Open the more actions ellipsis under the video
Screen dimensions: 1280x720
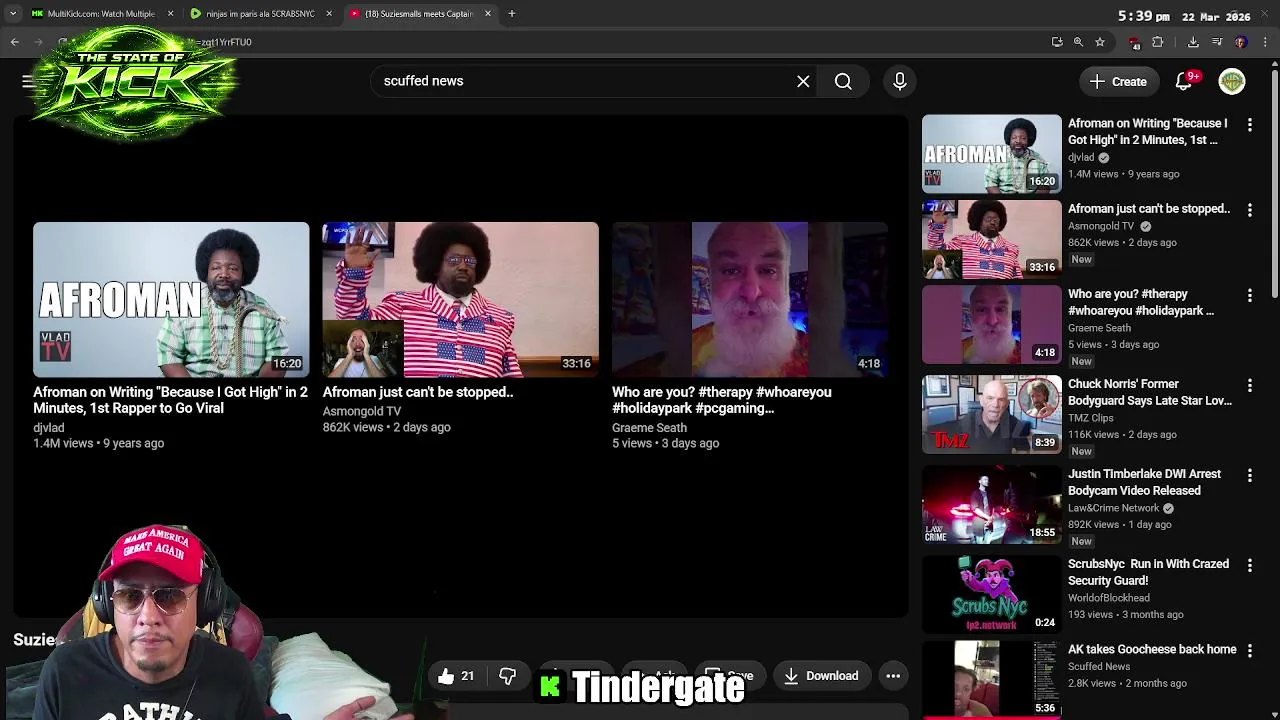click(893, 676)
